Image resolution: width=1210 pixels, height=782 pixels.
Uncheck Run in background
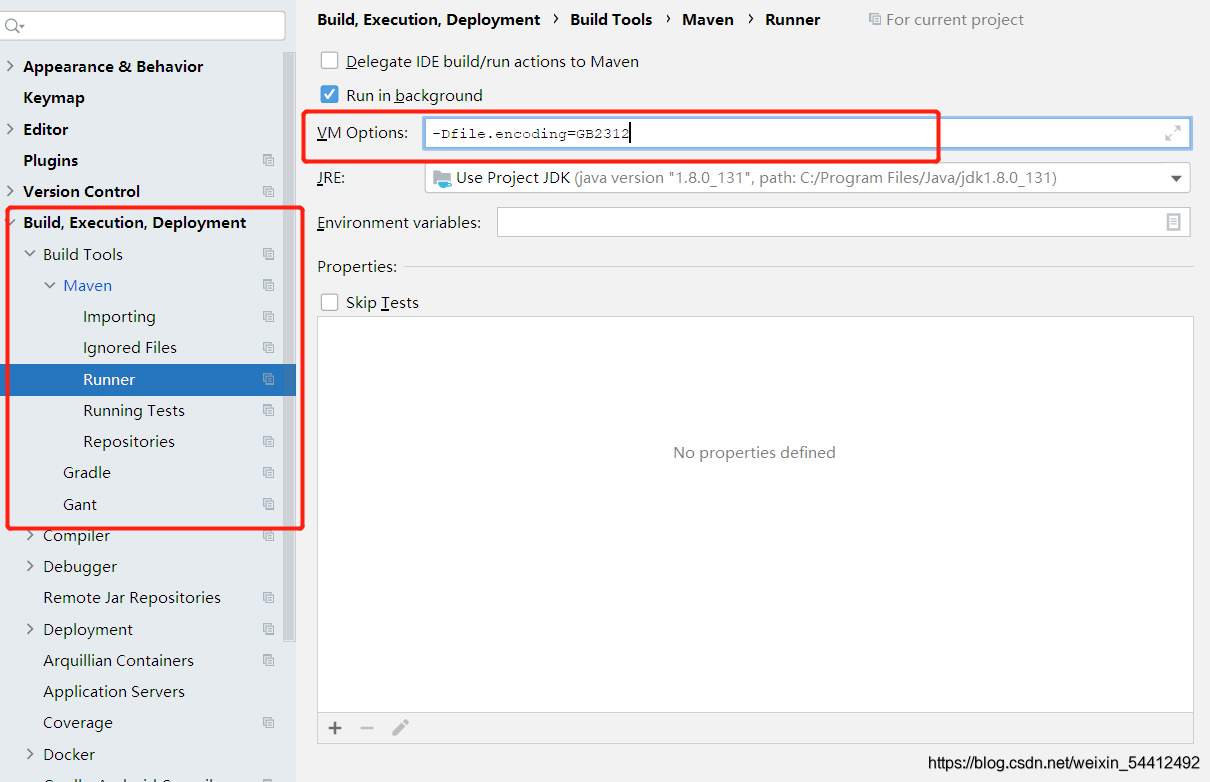330,94
